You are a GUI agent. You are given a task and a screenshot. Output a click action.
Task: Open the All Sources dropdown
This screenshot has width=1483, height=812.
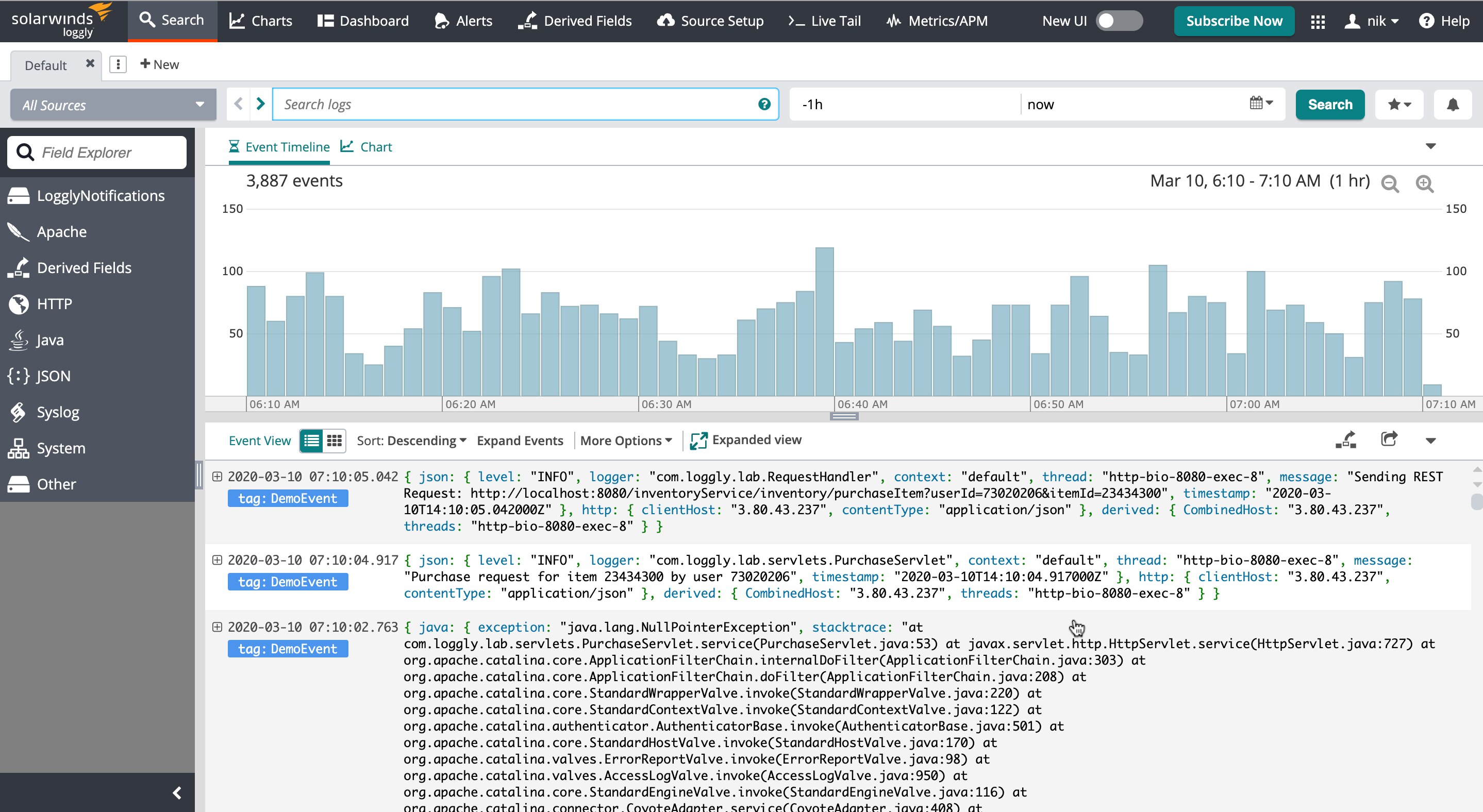[x=113, y=105]
